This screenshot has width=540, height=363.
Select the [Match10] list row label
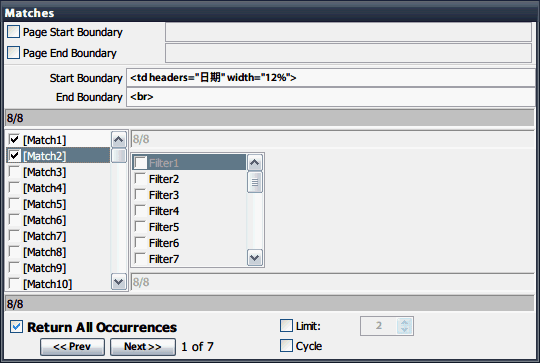click(x=48, y=284)
